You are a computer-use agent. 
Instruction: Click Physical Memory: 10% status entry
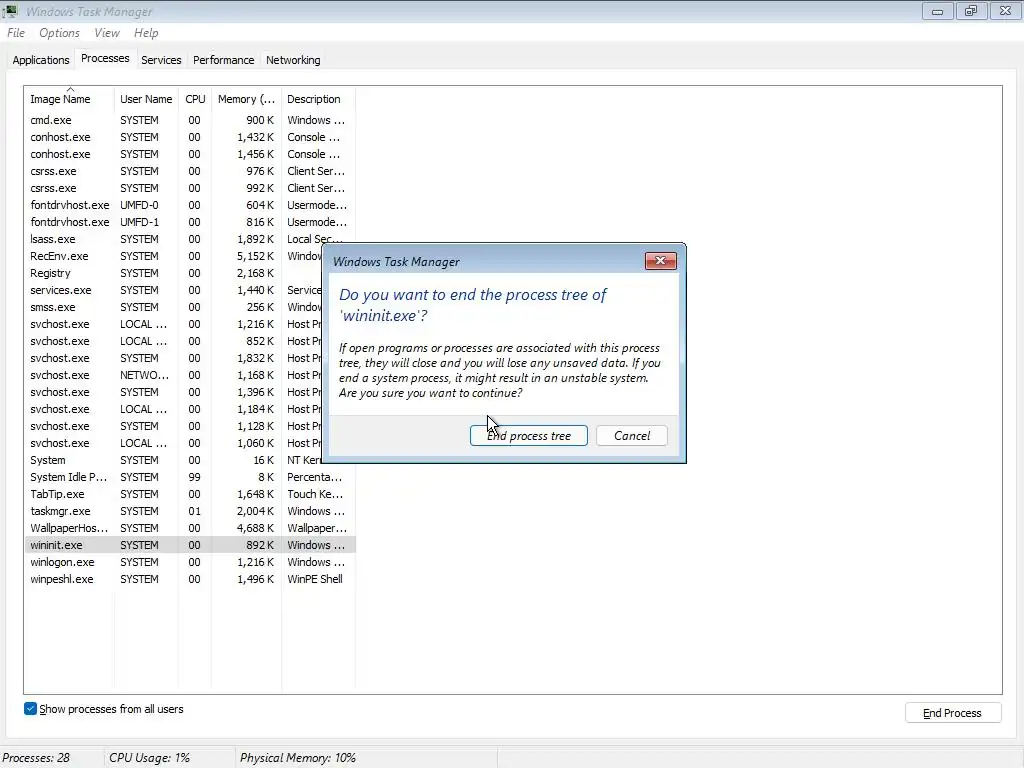(298, 758)
